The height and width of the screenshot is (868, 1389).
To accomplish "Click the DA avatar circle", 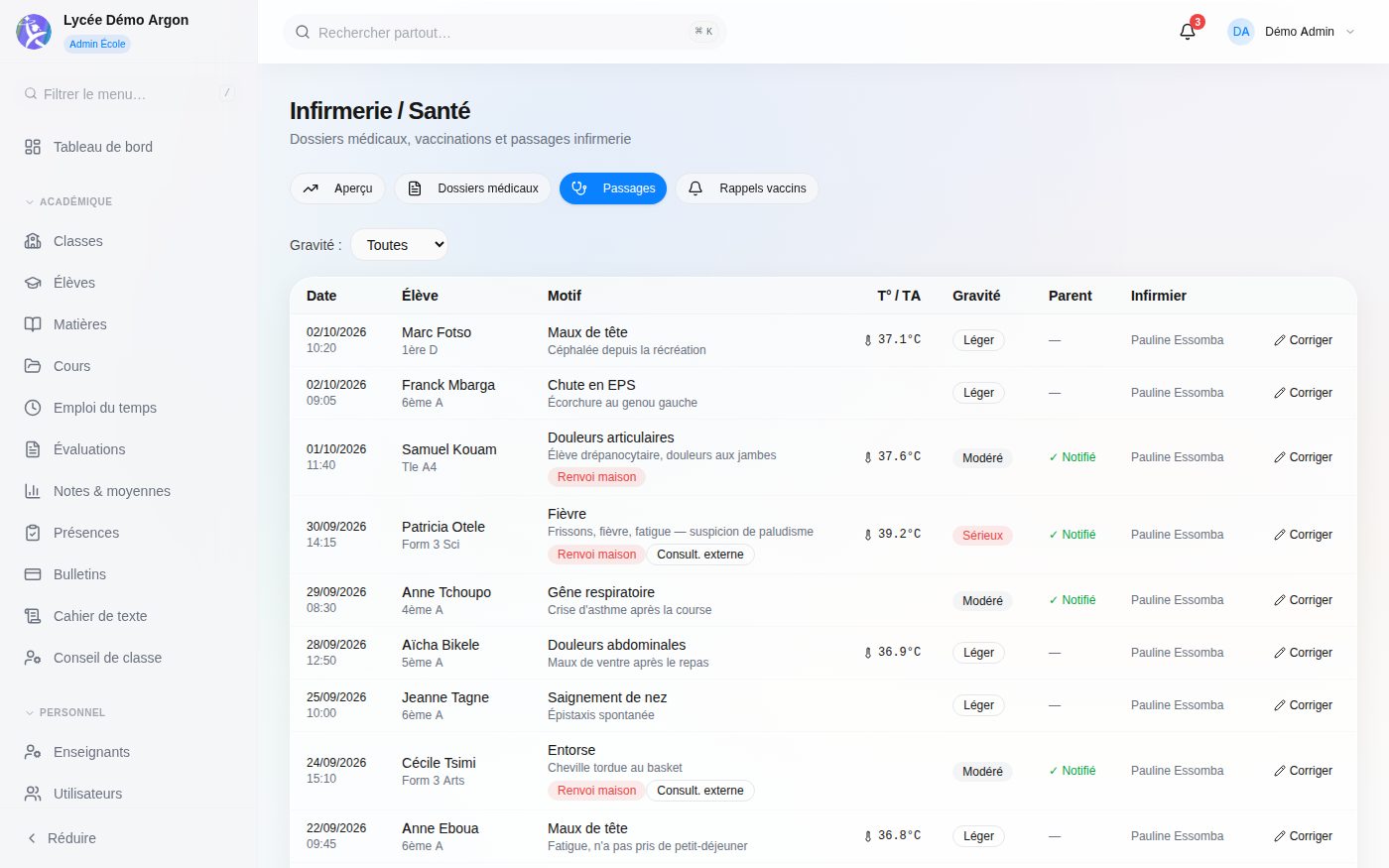I will (1241, 32).
